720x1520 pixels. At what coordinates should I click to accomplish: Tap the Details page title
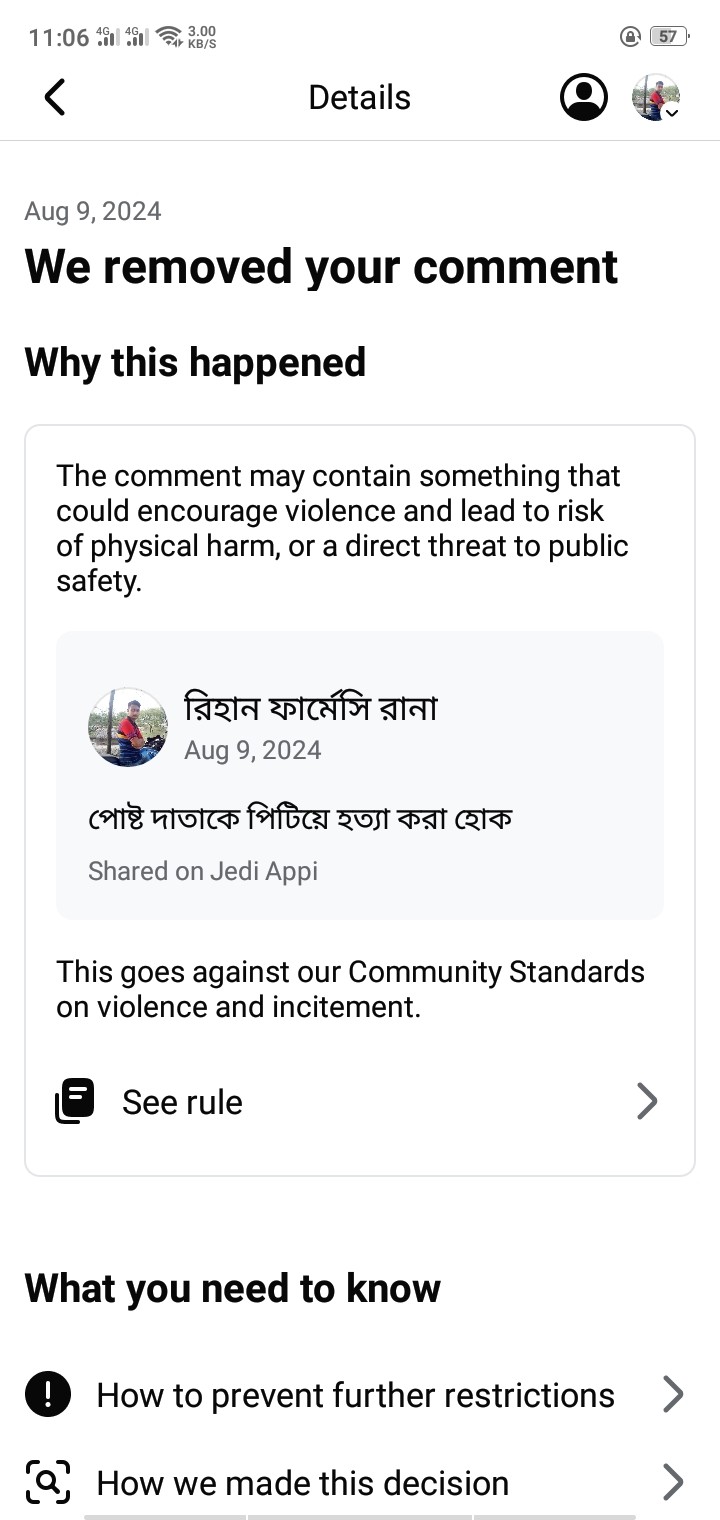[359, 97]
